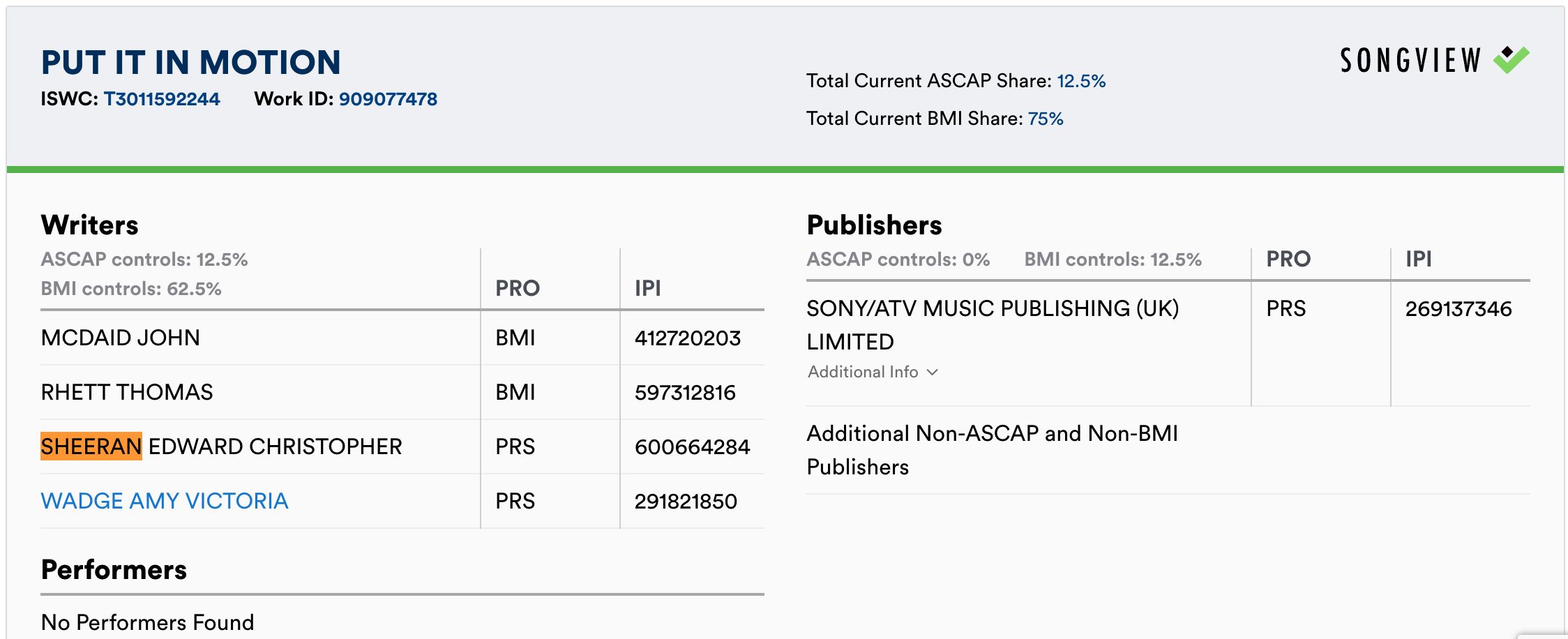Click PRS cell in the Sony/ATV row
Viewport: 1568px width, 639px height.
tap(1286, 309)
